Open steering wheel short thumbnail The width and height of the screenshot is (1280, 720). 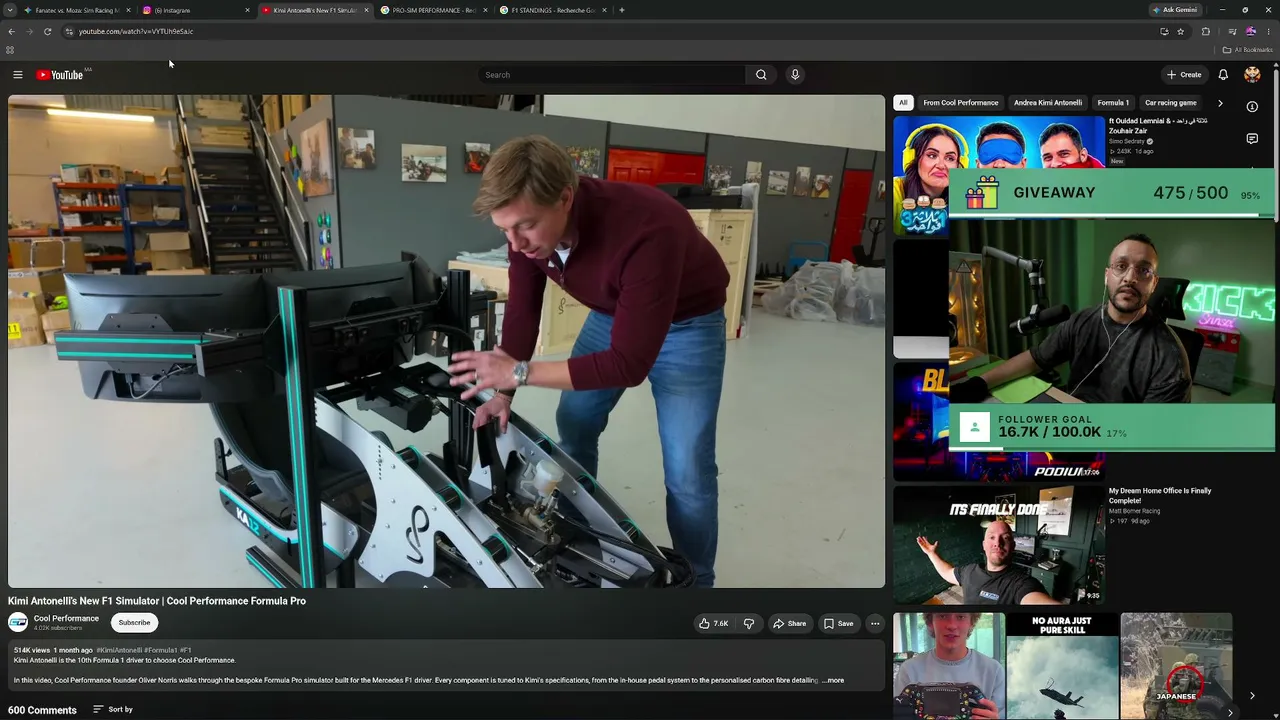point(949,667)
